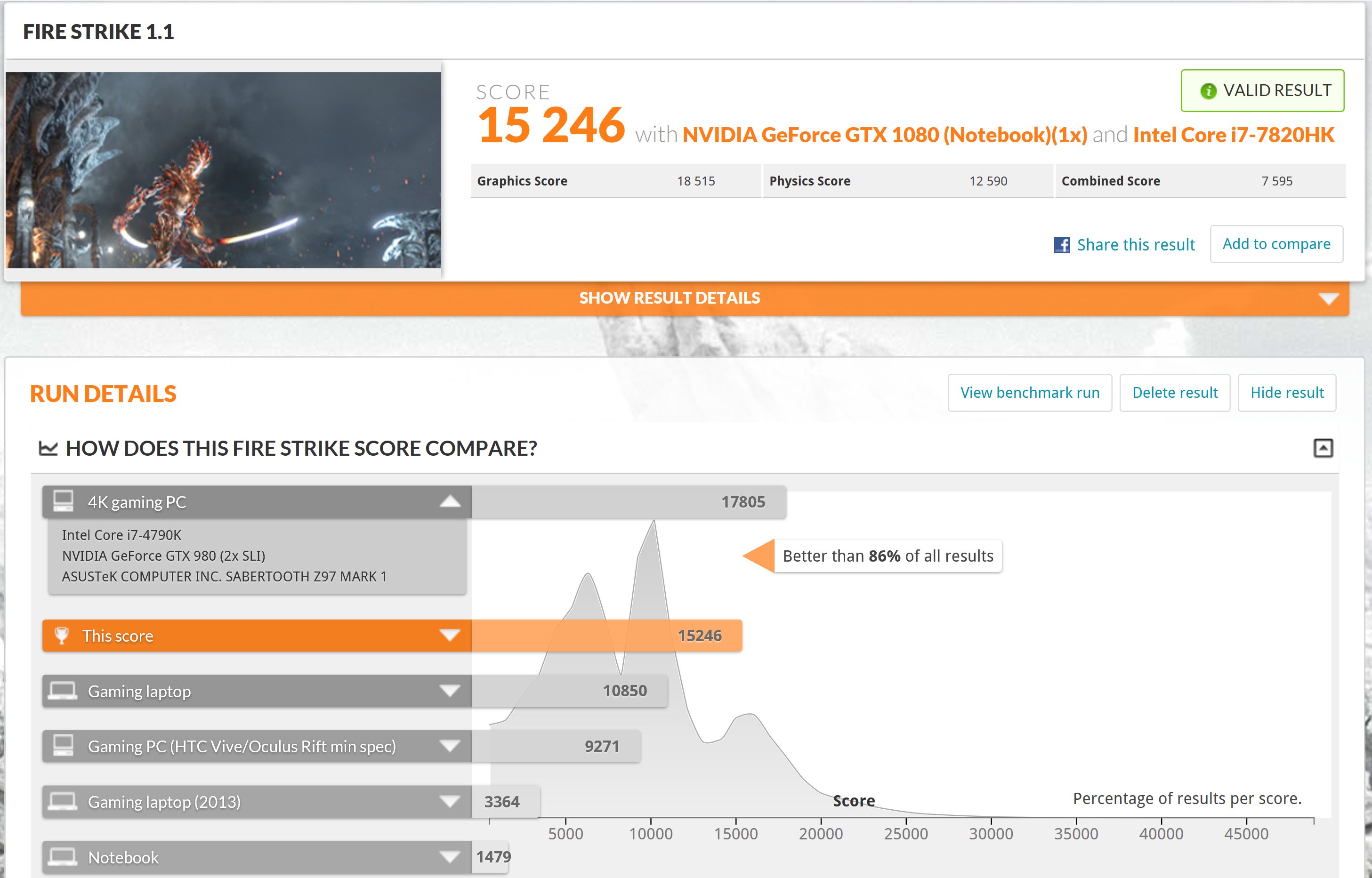Image resolution: width=1372 pixels, height=878 pixels.
Task: Click the desktop icon on the 4K gaming PC row
Action: 63,501
